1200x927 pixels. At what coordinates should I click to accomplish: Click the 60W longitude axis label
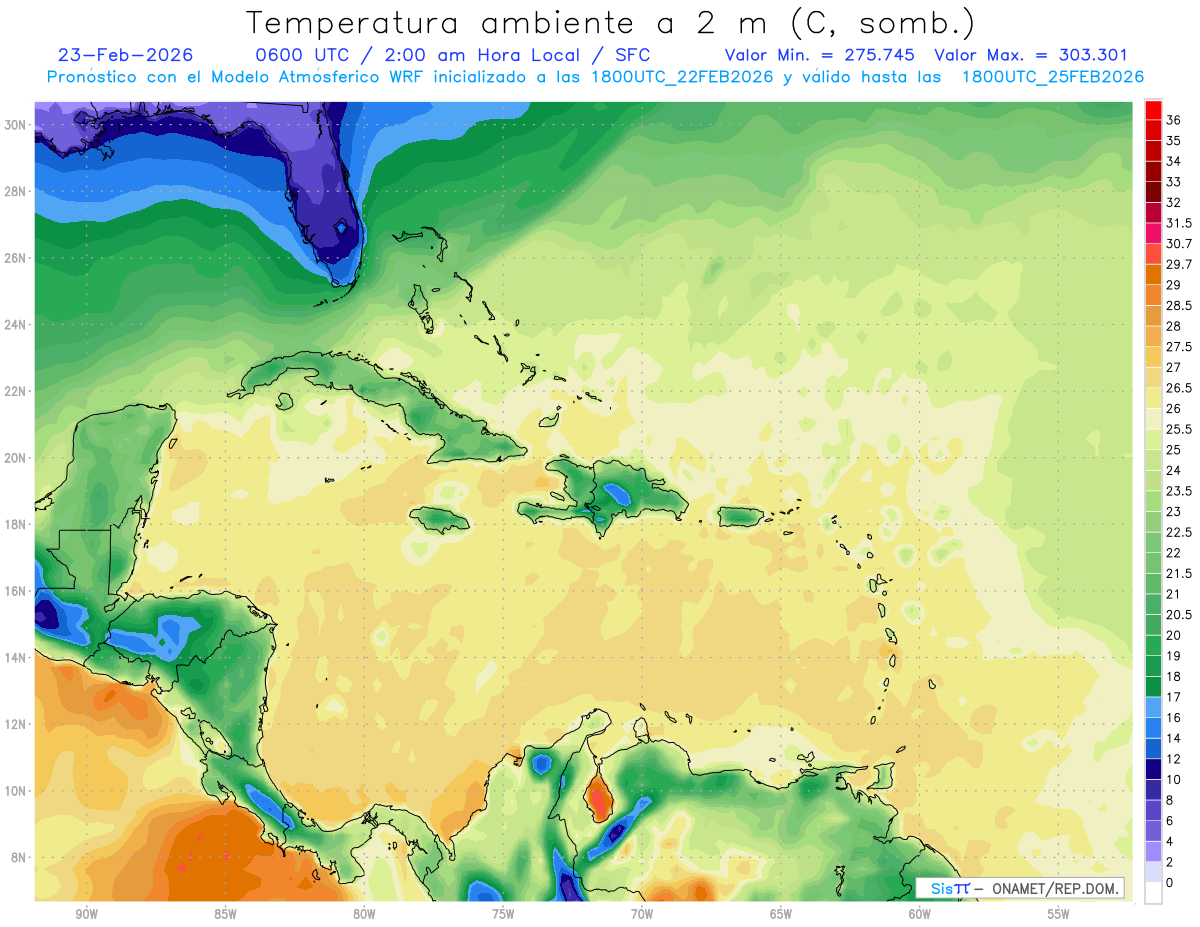pos(920,914)
